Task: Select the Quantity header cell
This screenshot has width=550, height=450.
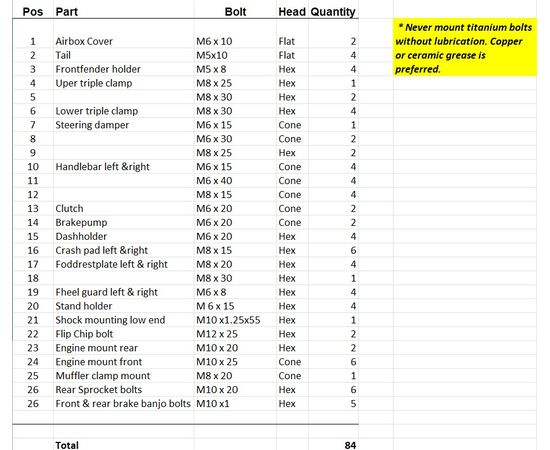Action: (333, 12)
